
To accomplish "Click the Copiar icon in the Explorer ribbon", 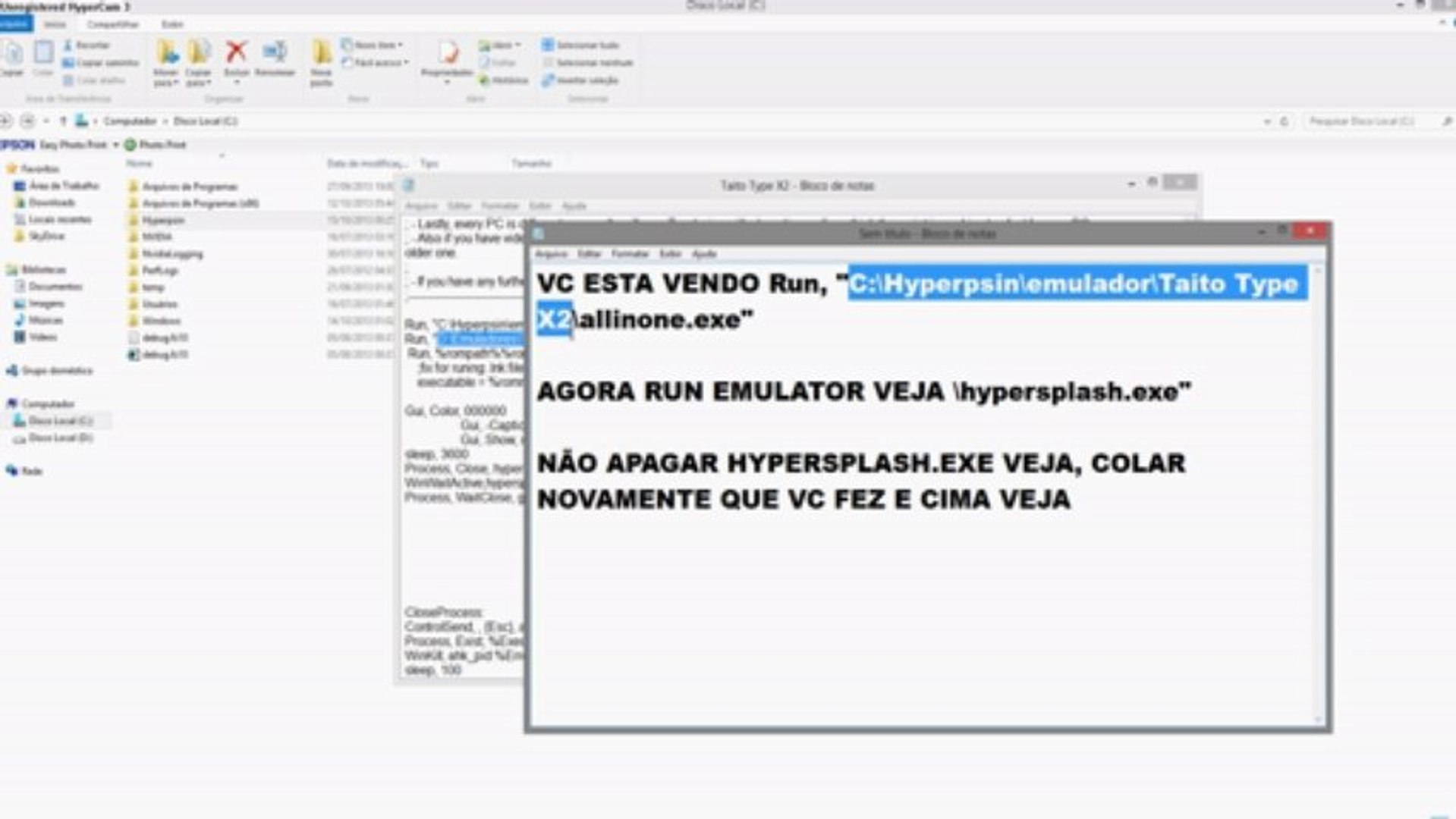I will [x=12, y=58].
